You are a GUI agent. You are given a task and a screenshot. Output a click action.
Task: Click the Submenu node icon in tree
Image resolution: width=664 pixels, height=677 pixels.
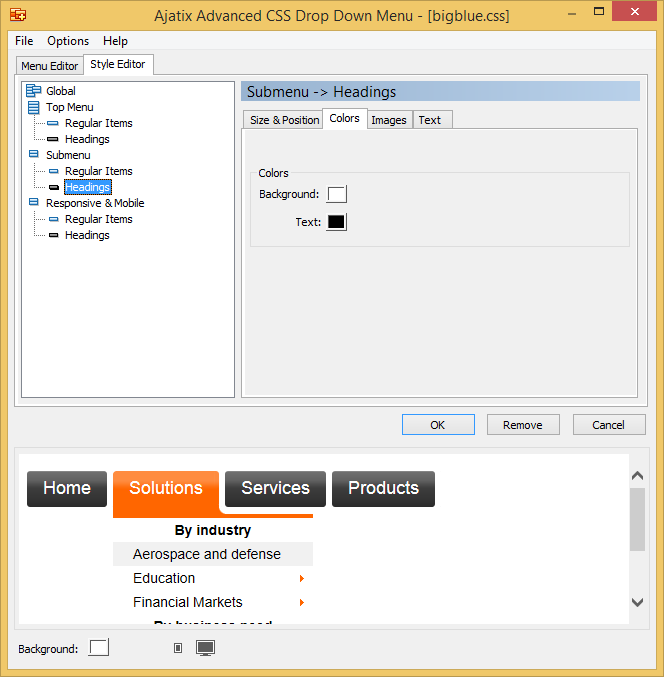click(x=34, y=154)
